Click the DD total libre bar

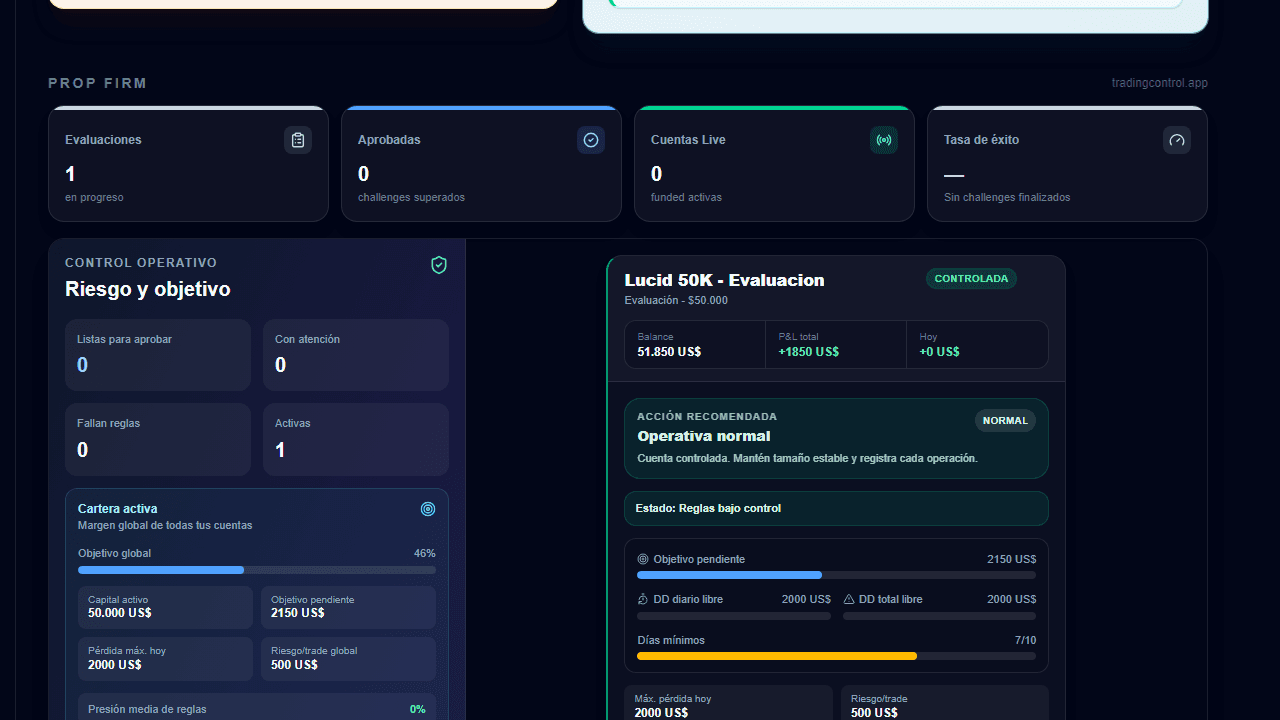939,616
